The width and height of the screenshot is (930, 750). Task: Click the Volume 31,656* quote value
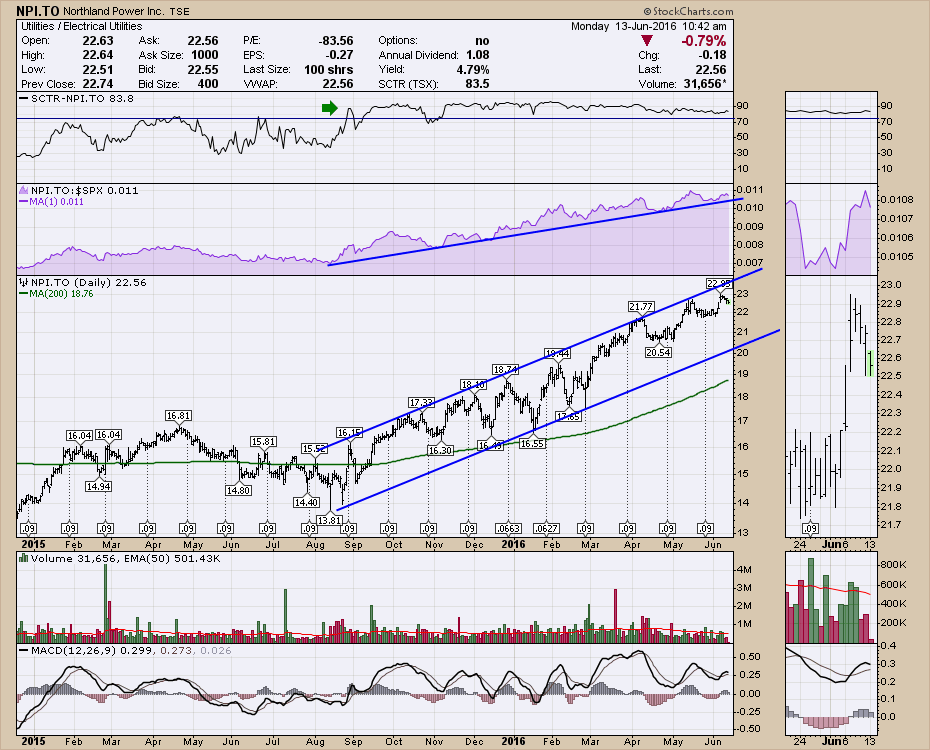[705, 84]
